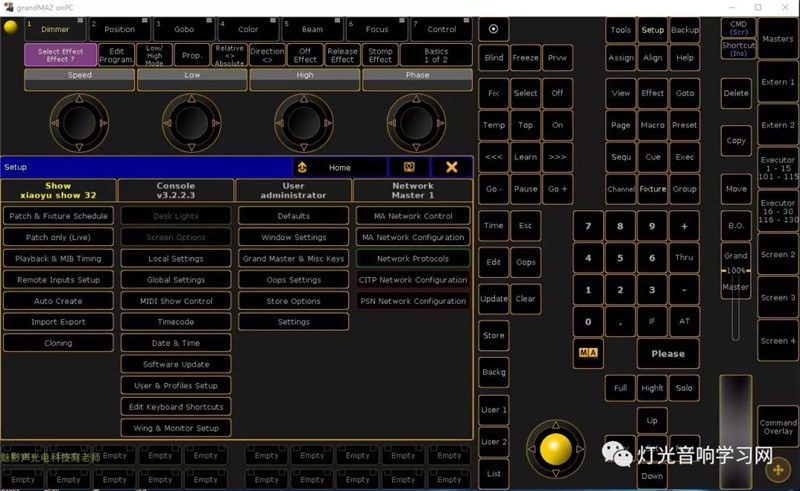Screen dimensions: 800x491
Task: Open the MIDI Show Control settings
Action: pos(176,301)
